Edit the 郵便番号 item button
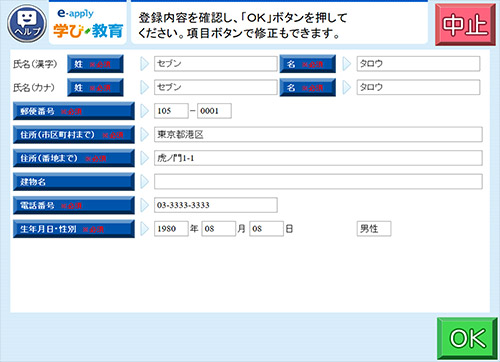500x362 pixels. (x=74, y=111)
